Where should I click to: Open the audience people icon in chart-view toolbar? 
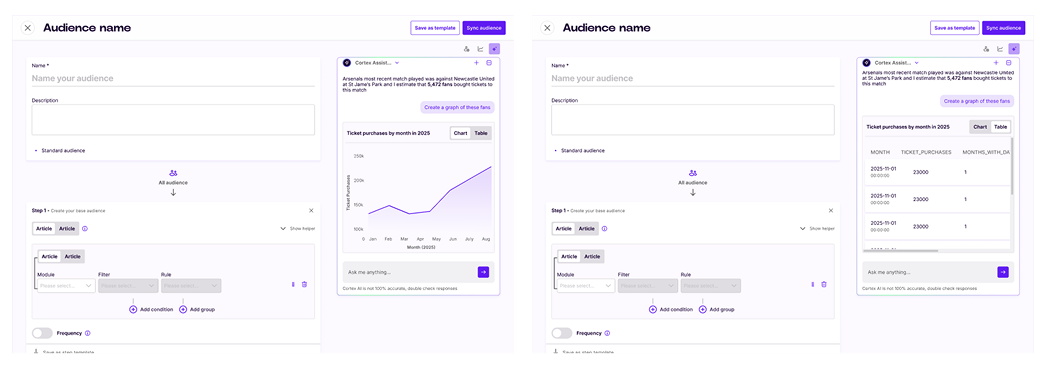tap(466, 49)
